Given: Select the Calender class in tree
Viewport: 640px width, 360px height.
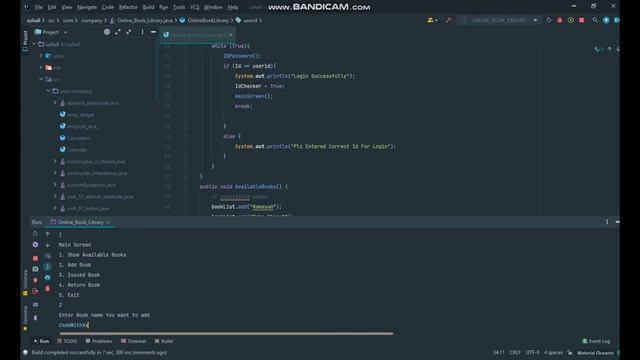Looking at the screenshot, I should (77, 150).
